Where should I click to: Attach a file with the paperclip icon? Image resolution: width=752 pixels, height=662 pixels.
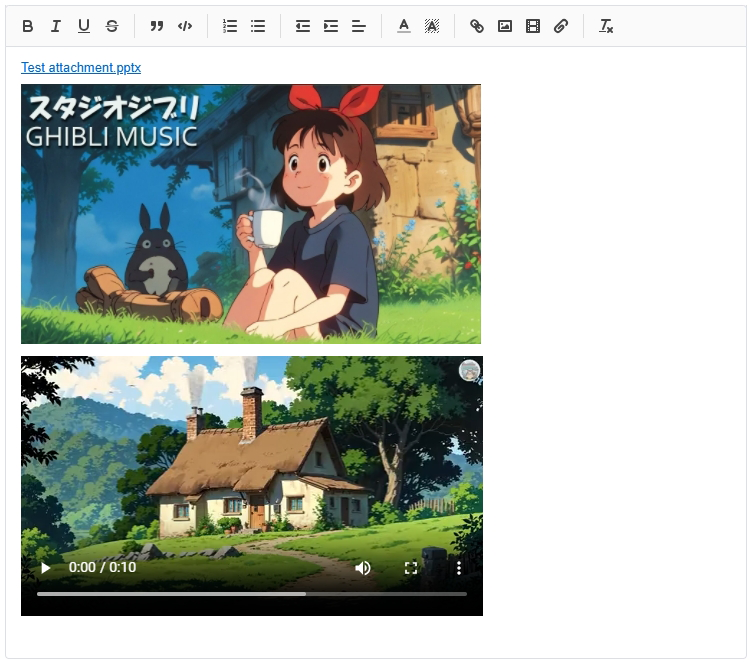[x=561, y=26]
